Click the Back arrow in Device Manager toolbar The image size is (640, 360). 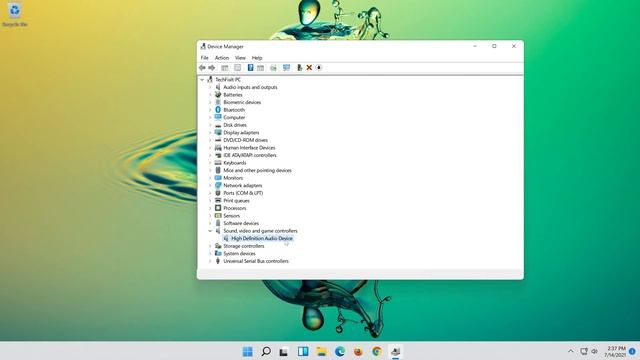point(202,68)
